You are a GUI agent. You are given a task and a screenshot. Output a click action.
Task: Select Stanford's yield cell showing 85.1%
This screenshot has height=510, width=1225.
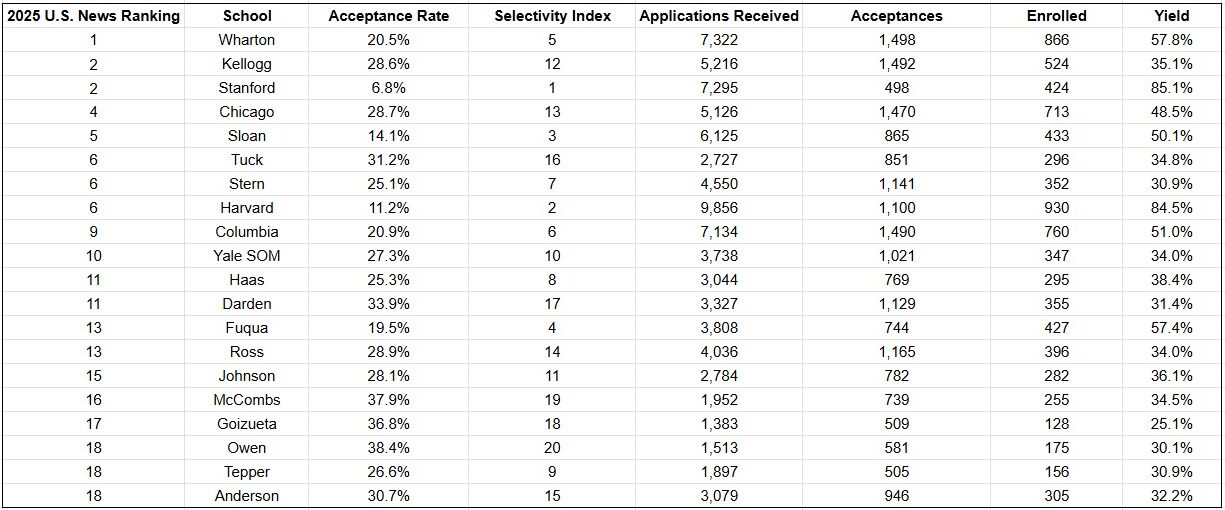click(x=1171, y=88)
